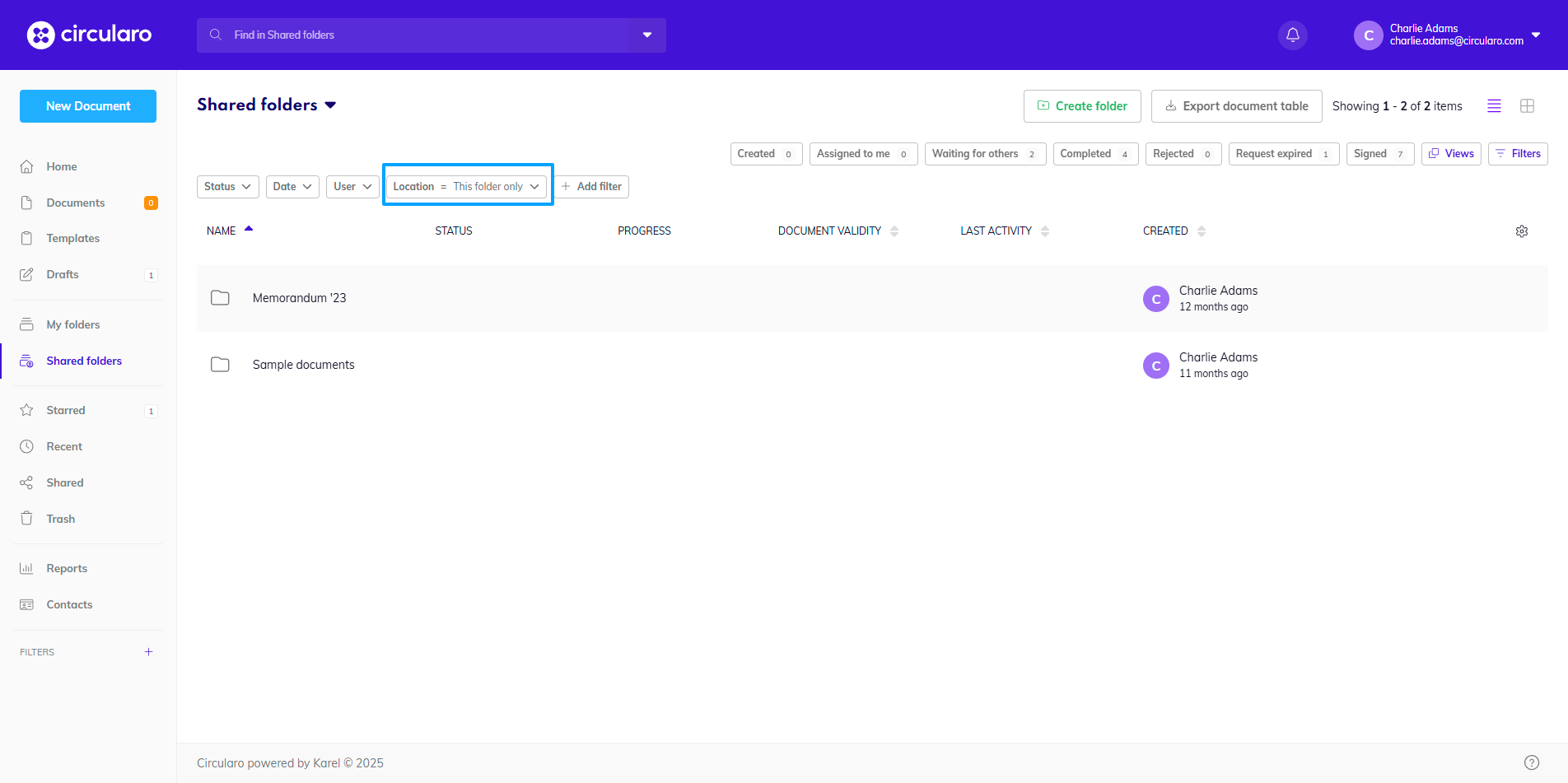Toggle the Signed status quick filter
This screenshot has width=1568, height=783.
tap(1379, 154)
